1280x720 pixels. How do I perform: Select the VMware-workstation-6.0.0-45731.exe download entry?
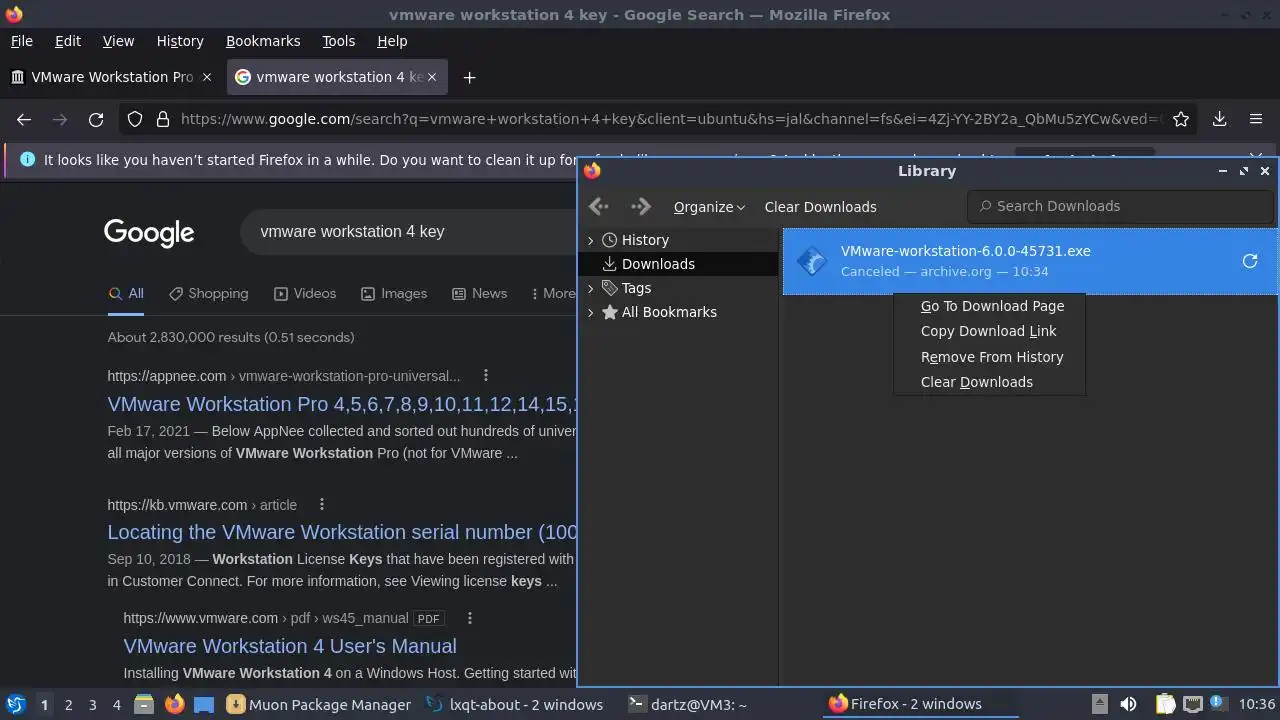1030,261
